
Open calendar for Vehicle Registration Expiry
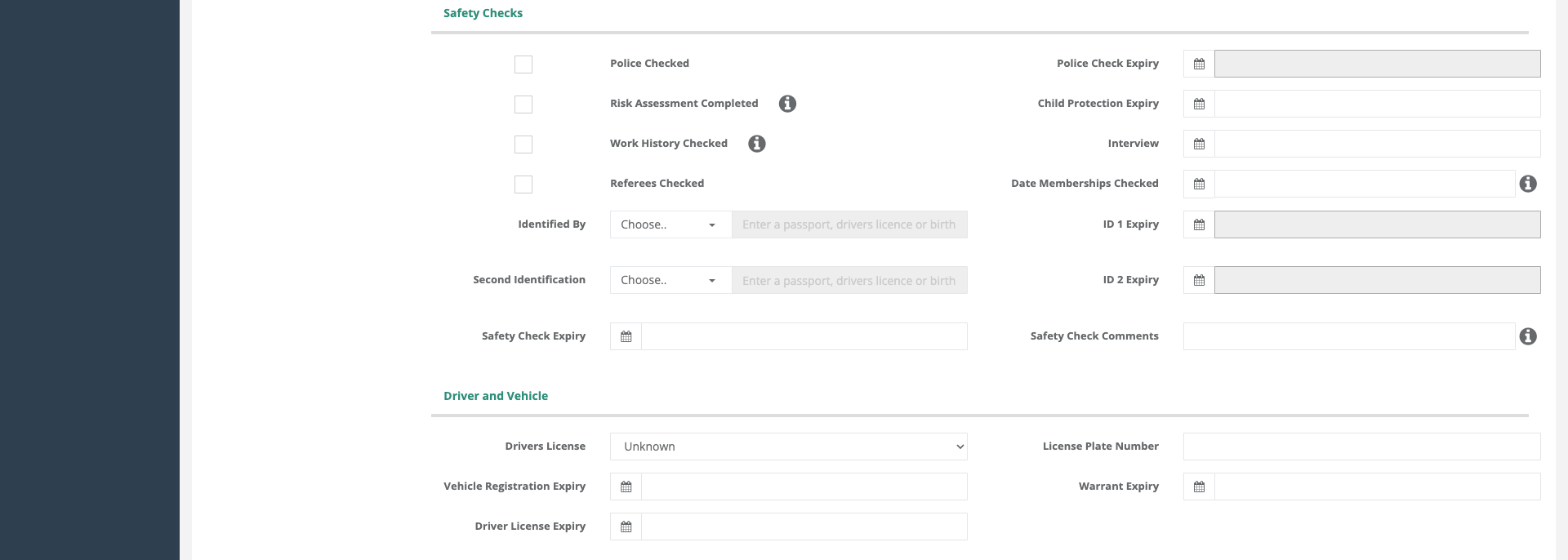tap(626, 487)
